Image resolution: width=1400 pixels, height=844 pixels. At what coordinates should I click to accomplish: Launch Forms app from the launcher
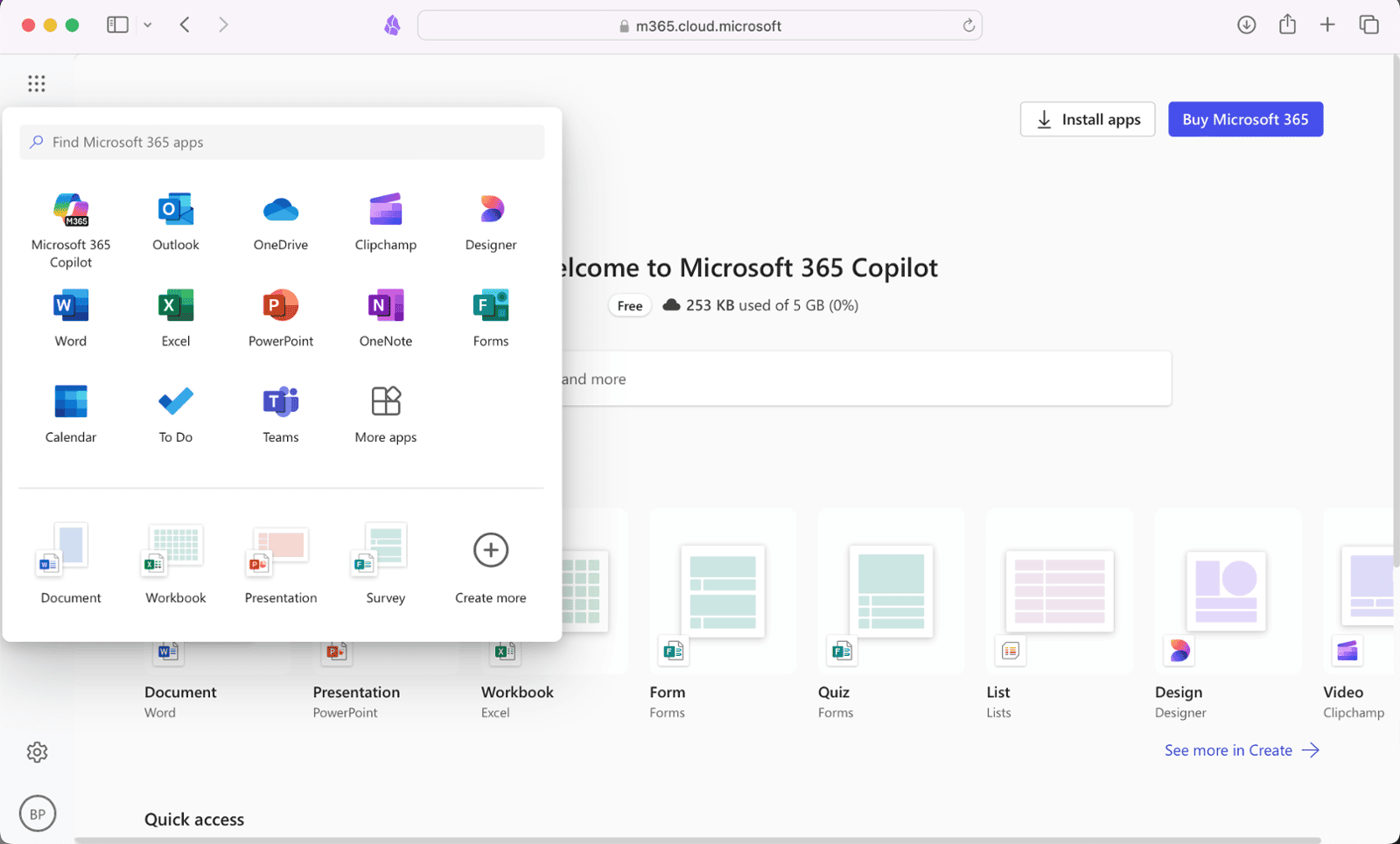tap(491, 318)
